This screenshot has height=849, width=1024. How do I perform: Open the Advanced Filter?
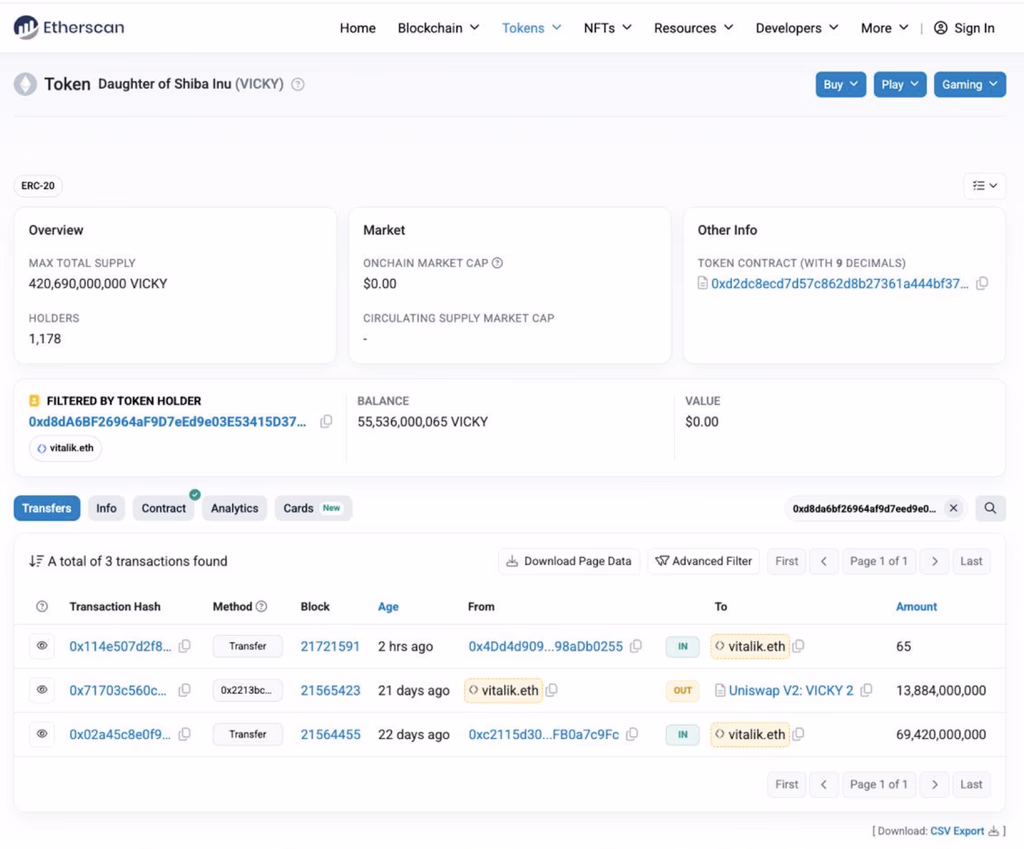703,561
